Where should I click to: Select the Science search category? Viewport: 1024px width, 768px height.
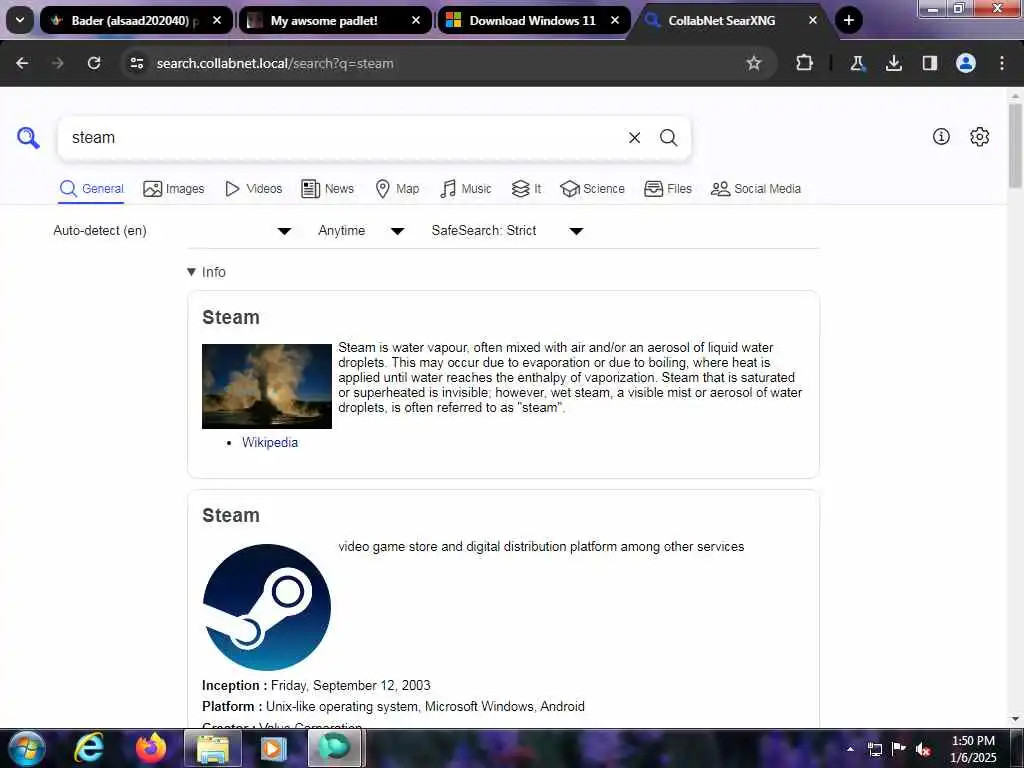click(592, 189)
